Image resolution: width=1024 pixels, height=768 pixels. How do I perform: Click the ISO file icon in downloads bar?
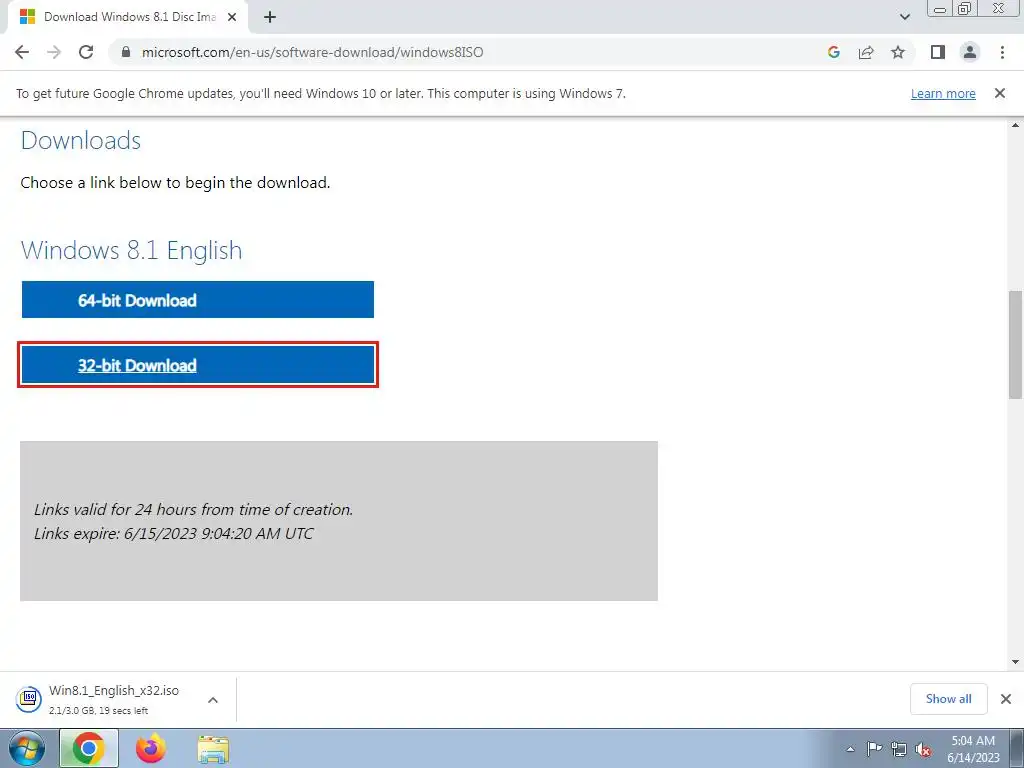click(x=29, y=699)
